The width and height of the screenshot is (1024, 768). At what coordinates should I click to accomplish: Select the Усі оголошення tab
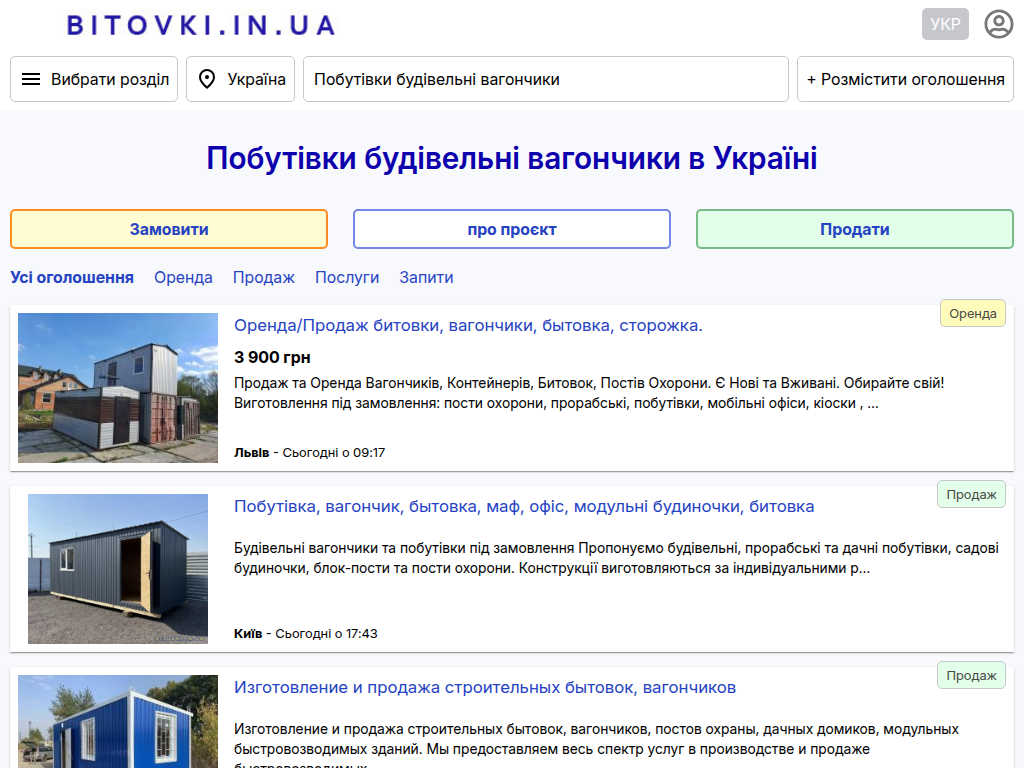72,277
